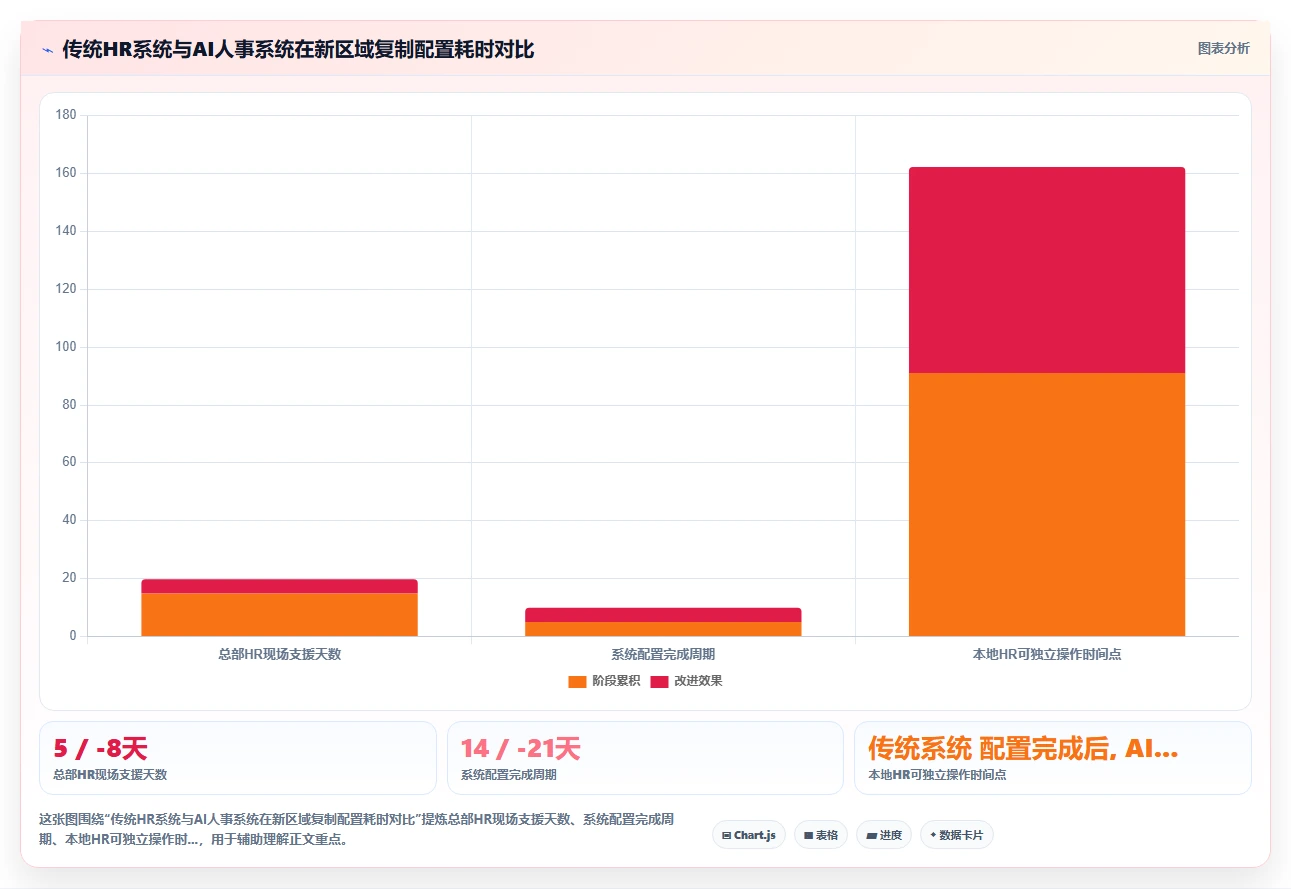Click the 阶段累积 legend label
The height and width of the screenshot is (889, 1291).
tap(616, 681)
